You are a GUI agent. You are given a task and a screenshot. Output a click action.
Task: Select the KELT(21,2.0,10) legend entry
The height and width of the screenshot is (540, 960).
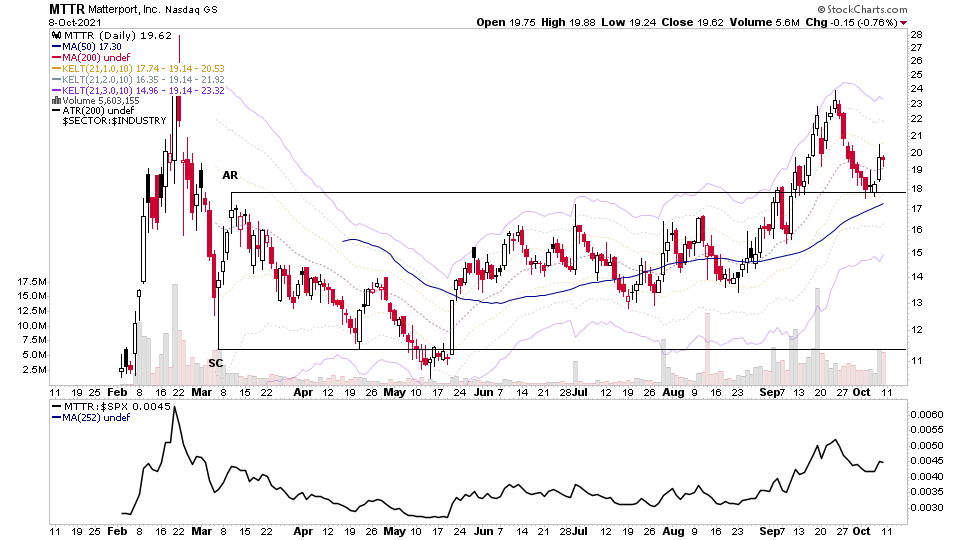(138, 80)
